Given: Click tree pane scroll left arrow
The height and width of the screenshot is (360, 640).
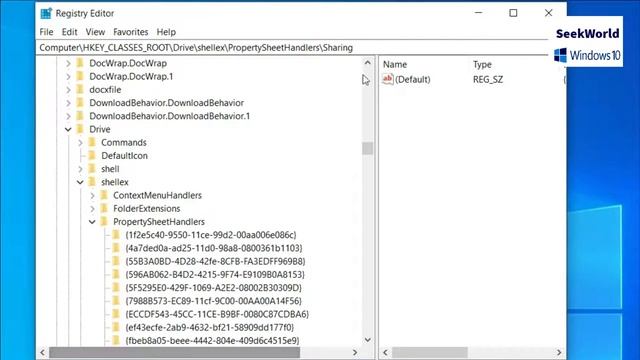Looking at the screenshot, I should 42,352.
